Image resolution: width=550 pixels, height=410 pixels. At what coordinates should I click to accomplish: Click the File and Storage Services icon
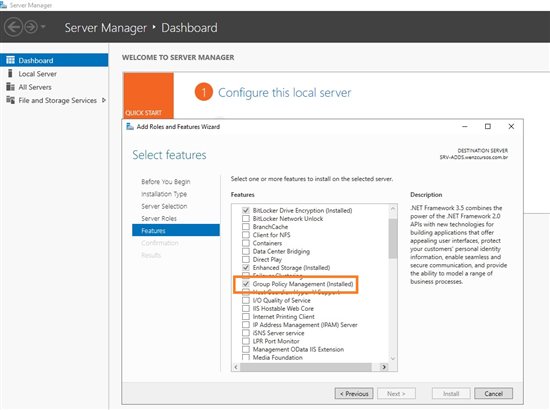11,100
